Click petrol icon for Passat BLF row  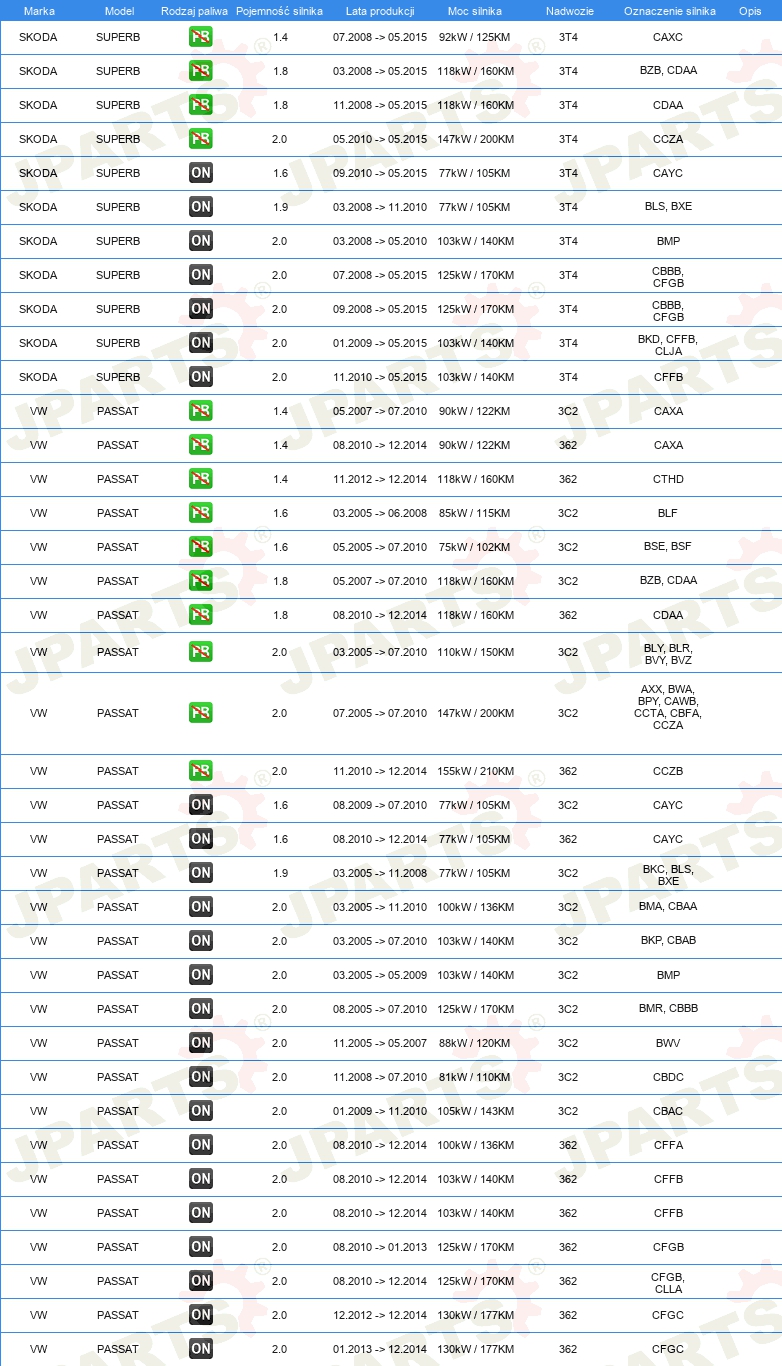point(201,513)
